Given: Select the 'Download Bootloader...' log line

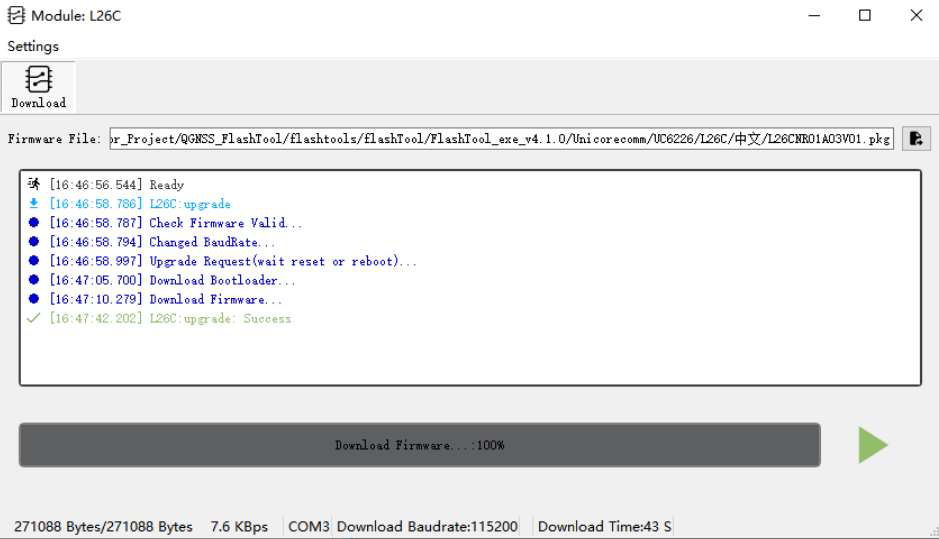Looking at the screenshot, I should pyautogui.click(x=172, y=280).
